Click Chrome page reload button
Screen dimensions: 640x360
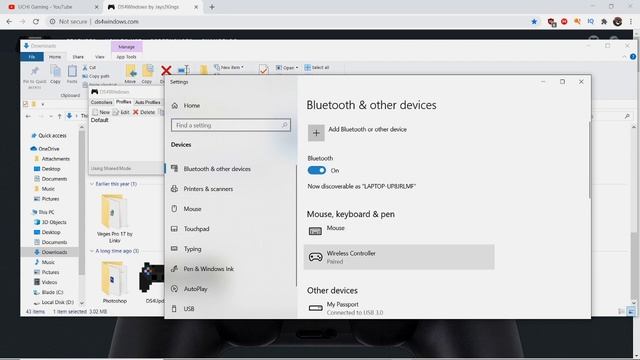36,22
